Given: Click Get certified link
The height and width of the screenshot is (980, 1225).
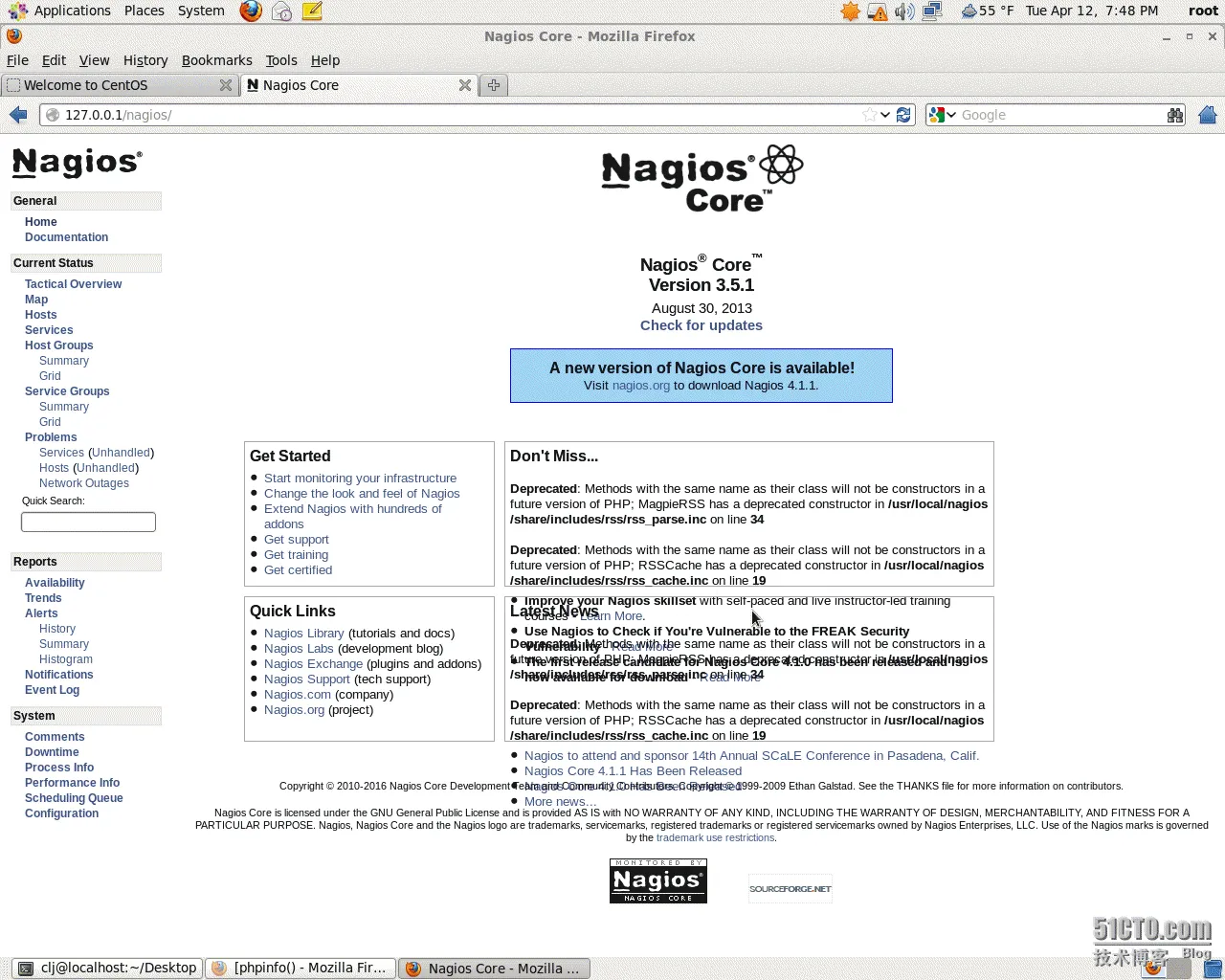Looking at the screenshot, I should pyautogui.click(x=298, y=570).
